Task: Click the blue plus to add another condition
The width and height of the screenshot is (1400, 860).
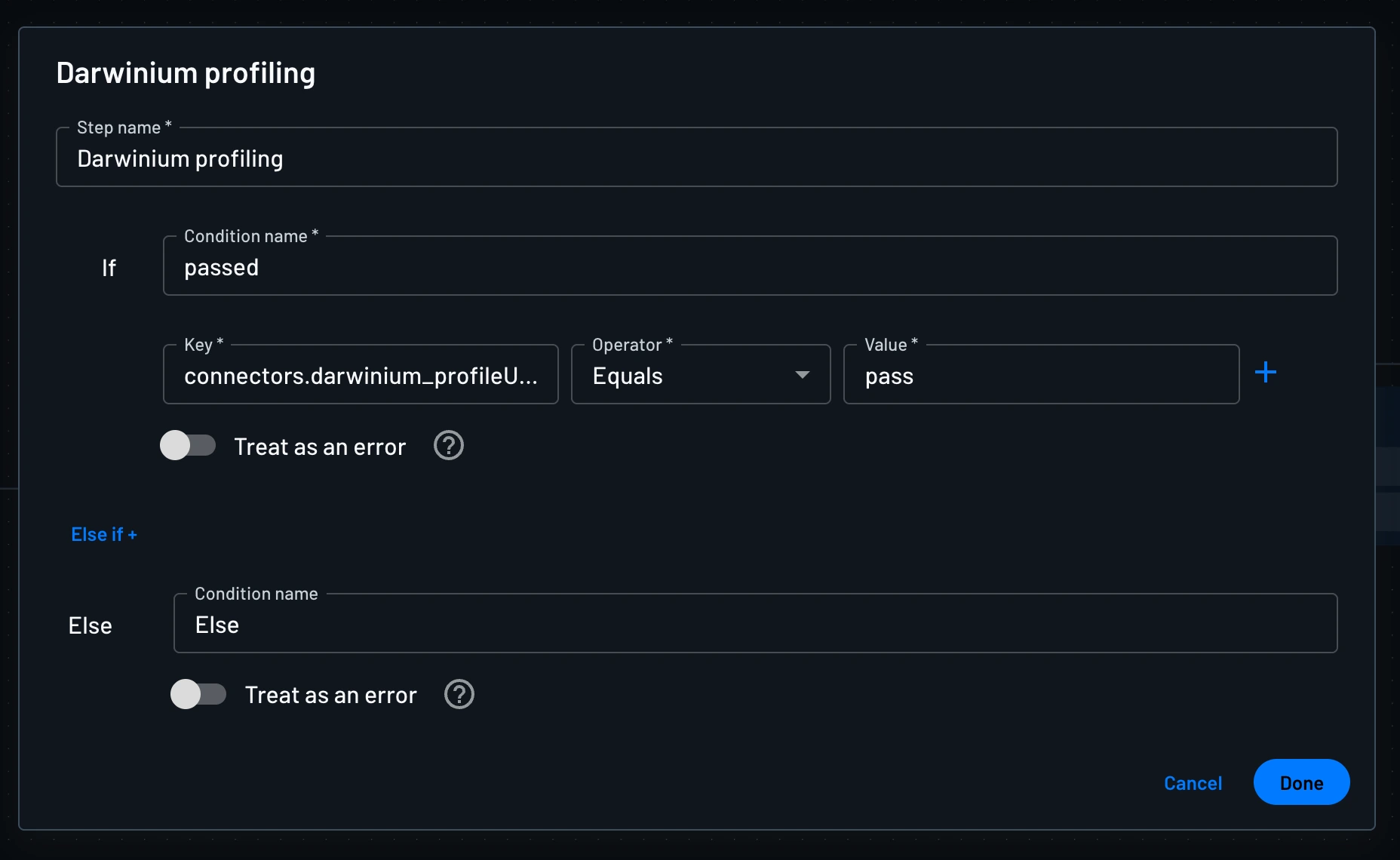Action: [x=1266, y=371]
